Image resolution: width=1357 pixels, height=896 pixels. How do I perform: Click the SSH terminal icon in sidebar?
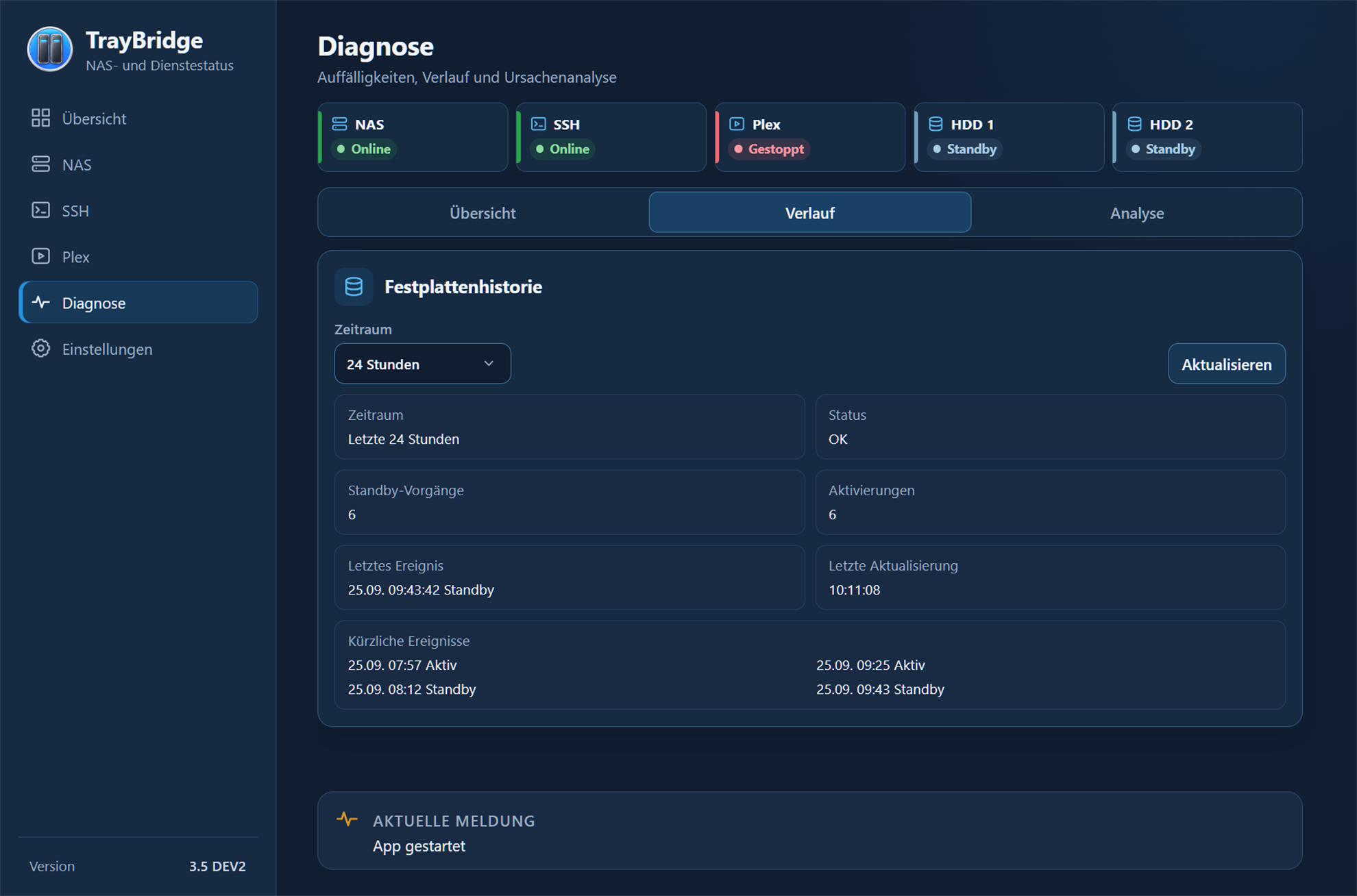tap(40, 210)
